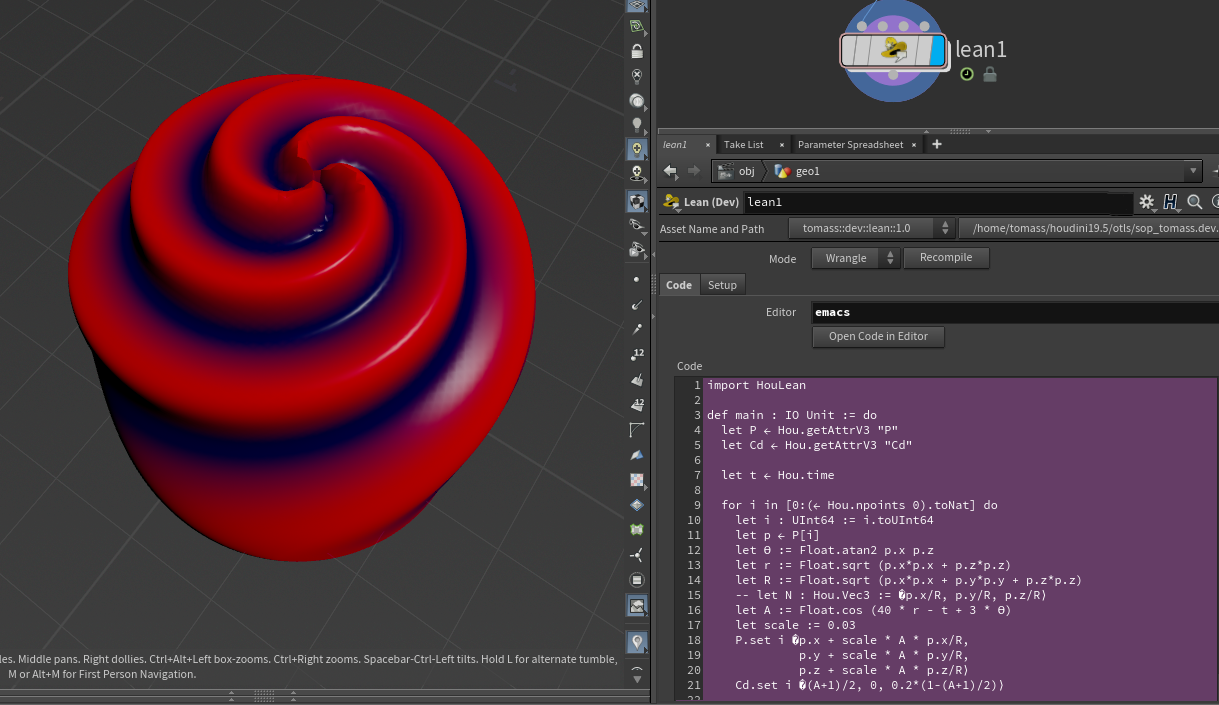The width and height of the screenshot is (1219, 705).
Task: Show primitive numbers icon with 12
Action: click(636, 405)
